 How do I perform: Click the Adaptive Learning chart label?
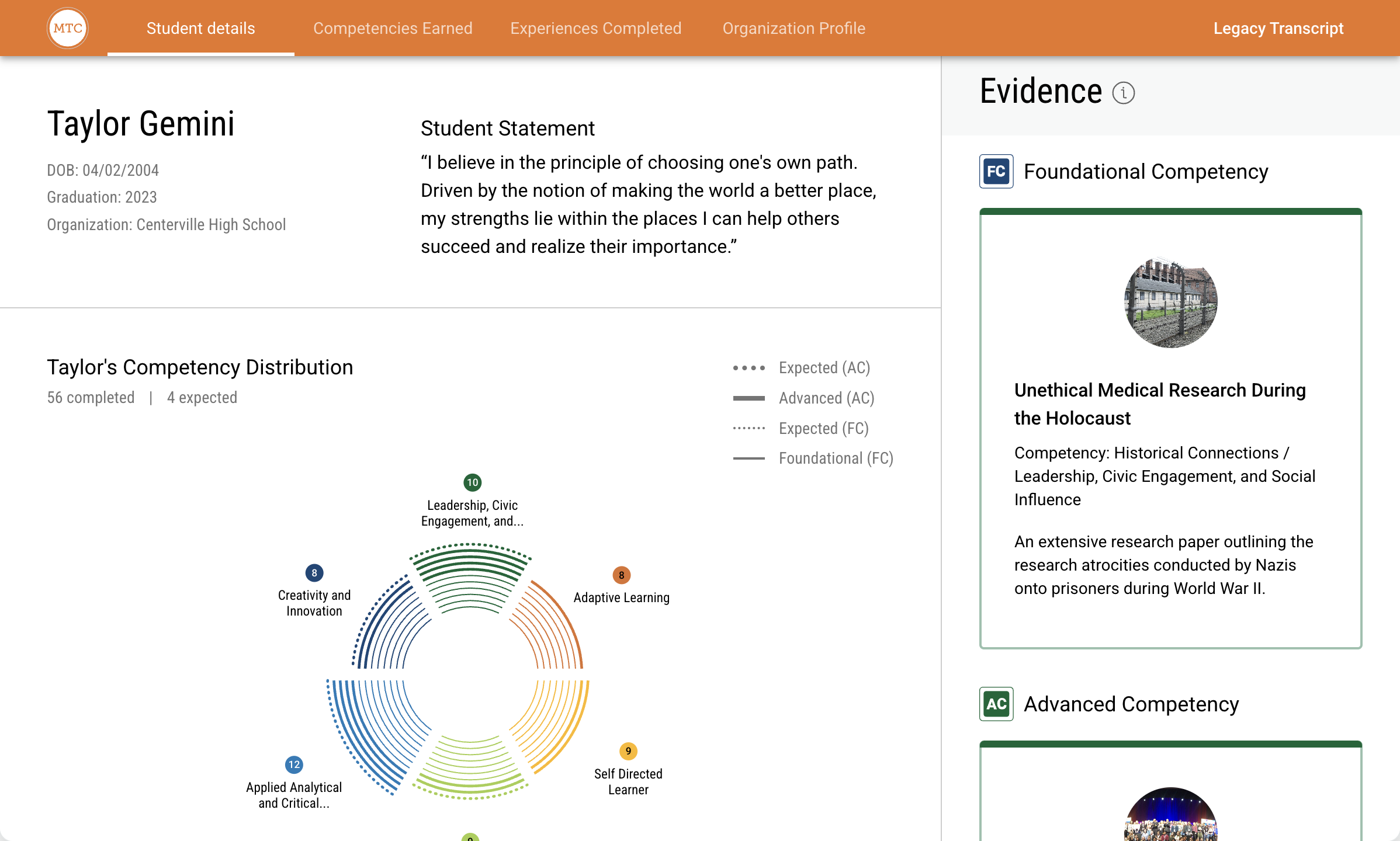click(621, 598)
